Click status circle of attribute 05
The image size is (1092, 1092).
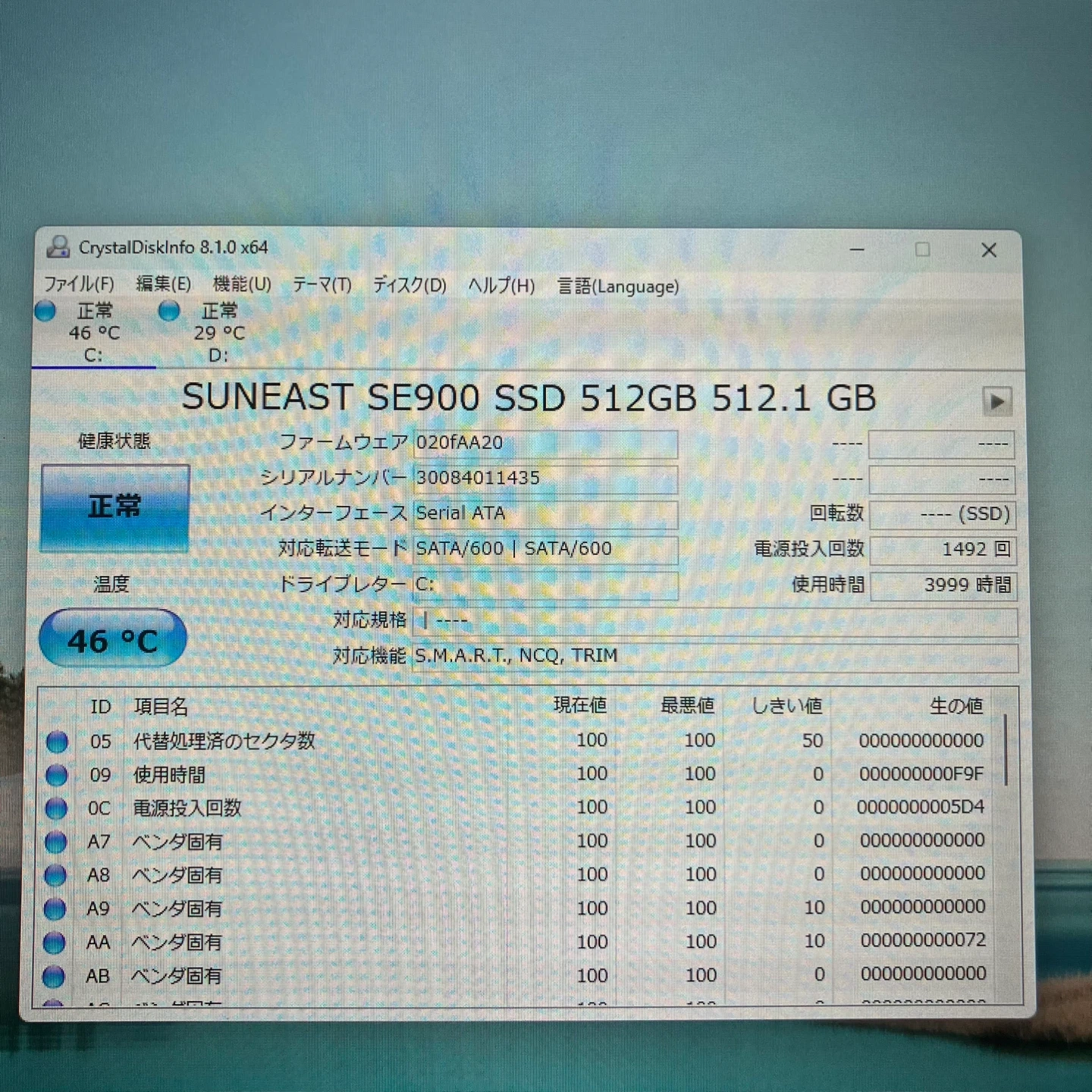click(x=57, y=742)
